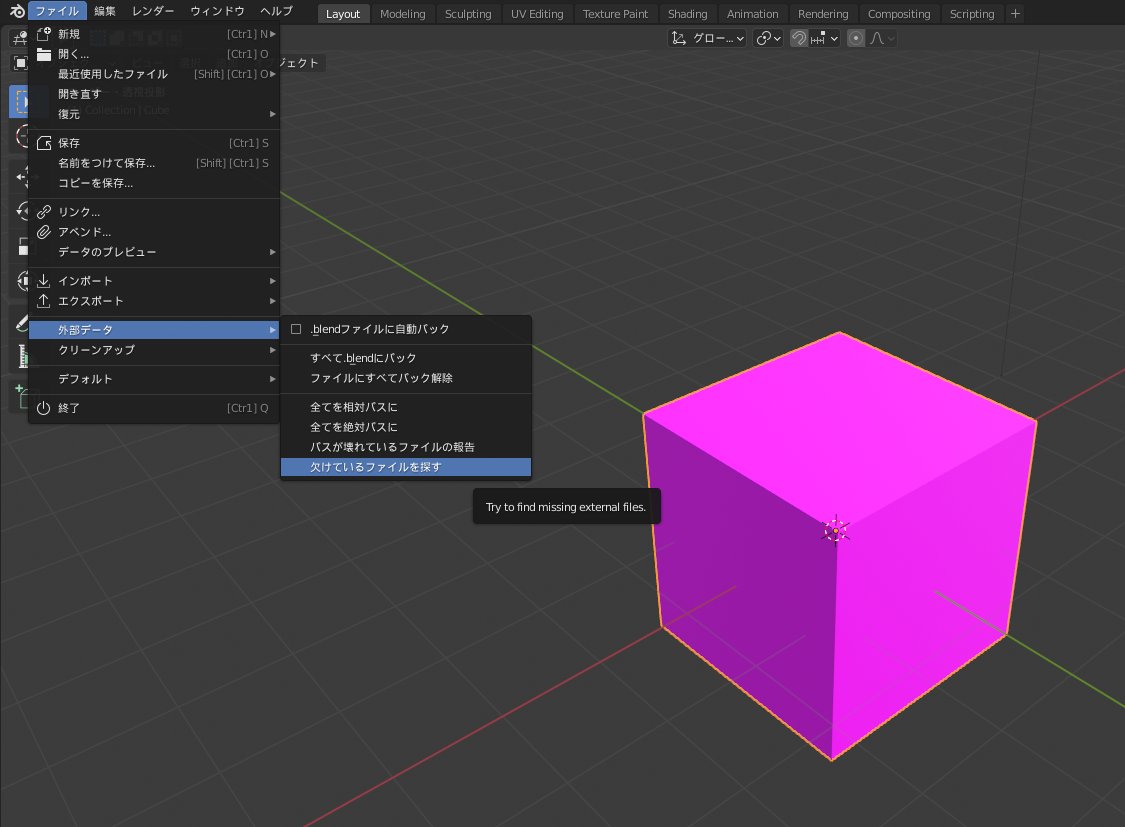Select パスが壊れているファイルの報告 option
This screenshot has width=1125, height=827.
click(x=406, y=447)
